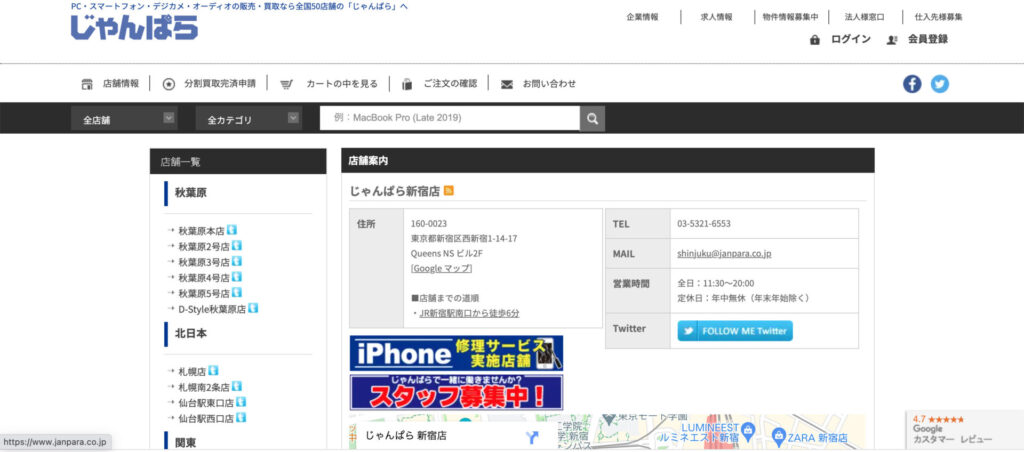
Task: Open the 仙台駅西口店 store link
Action: click(x=206, y=418)
